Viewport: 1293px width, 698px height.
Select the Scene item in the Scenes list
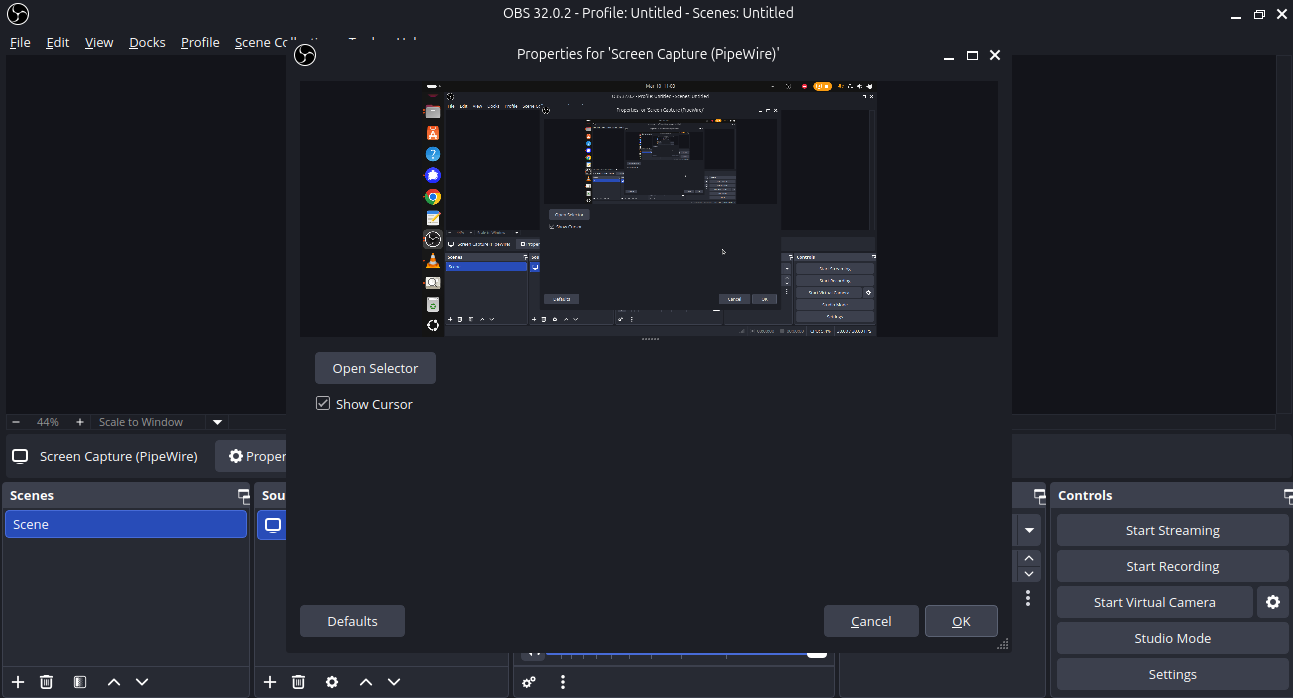pos(125,524)
